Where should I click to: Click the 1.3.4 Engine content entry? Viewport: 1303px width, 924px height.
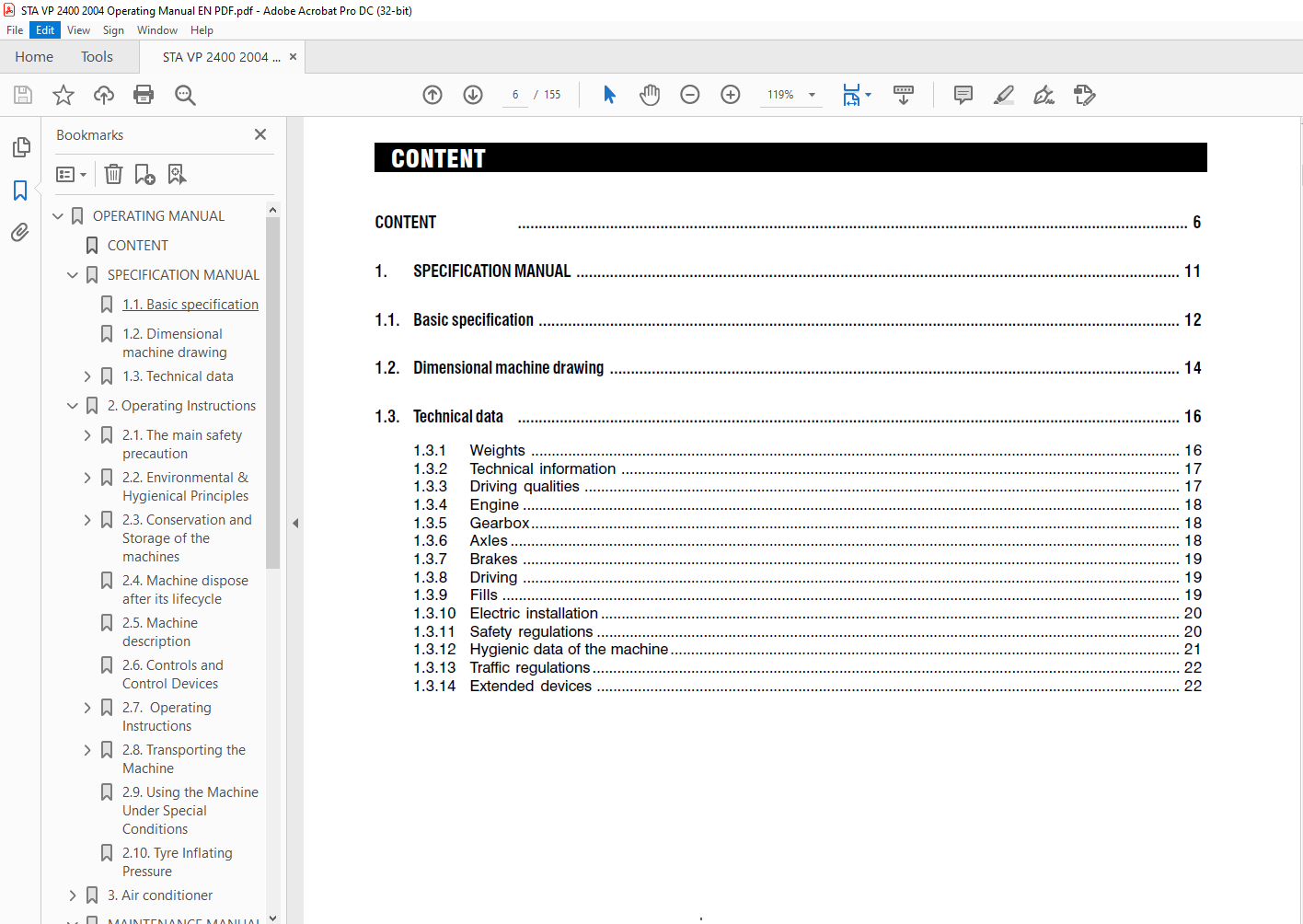[808, 504]
